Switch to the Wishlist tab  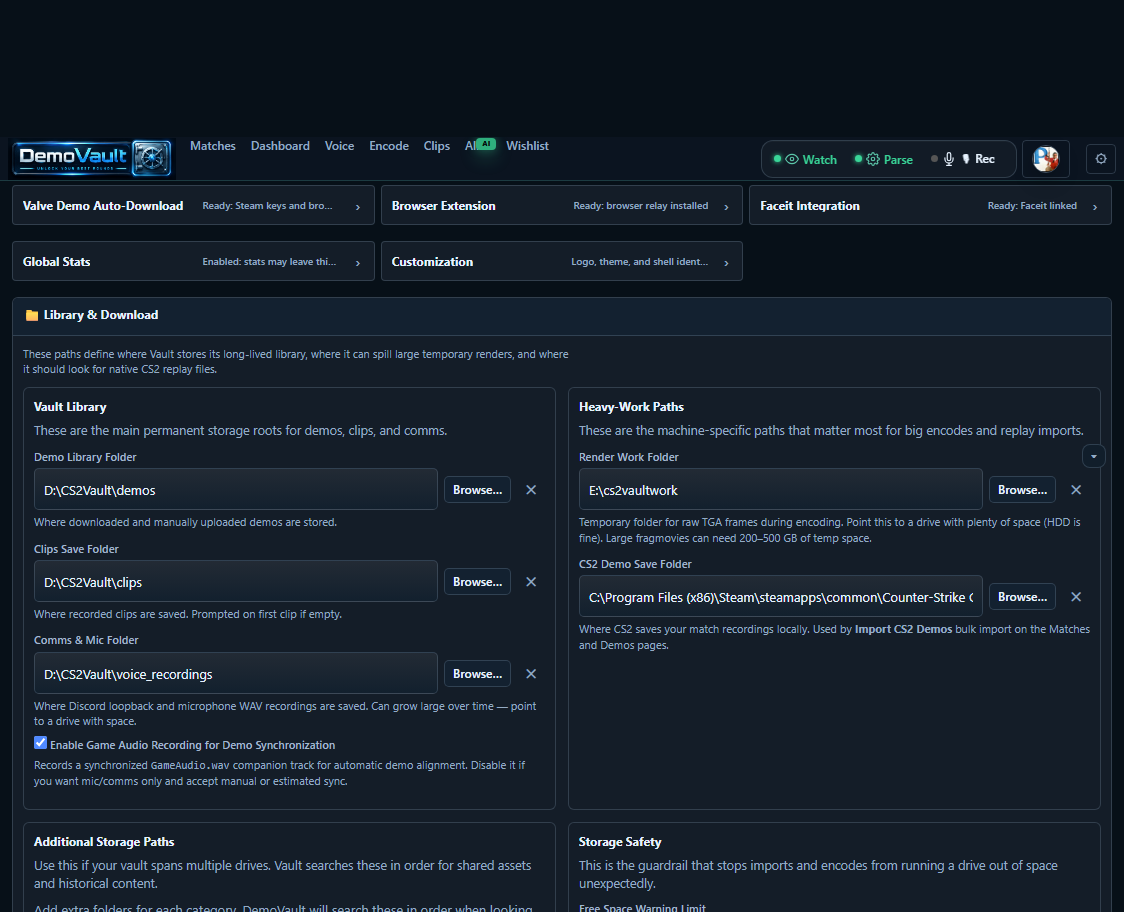[527, 146]
